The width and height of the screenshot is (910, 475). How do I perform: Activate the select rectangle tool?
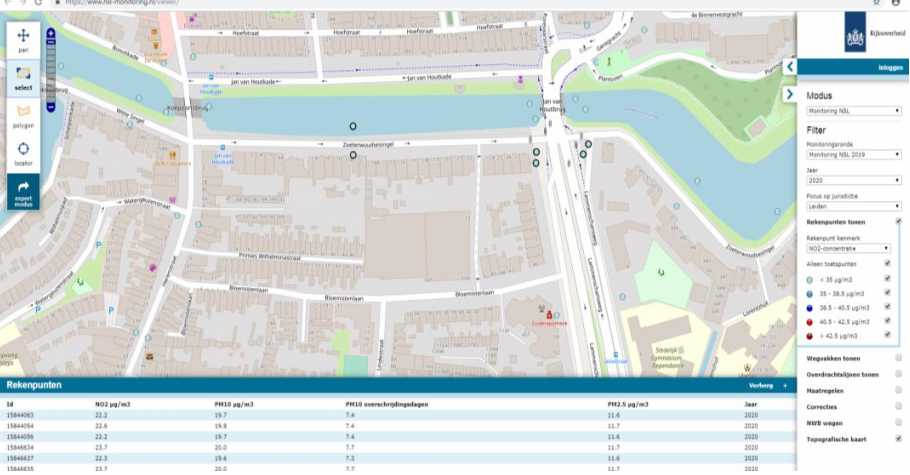pyautogui.click(x=23, y=78)
